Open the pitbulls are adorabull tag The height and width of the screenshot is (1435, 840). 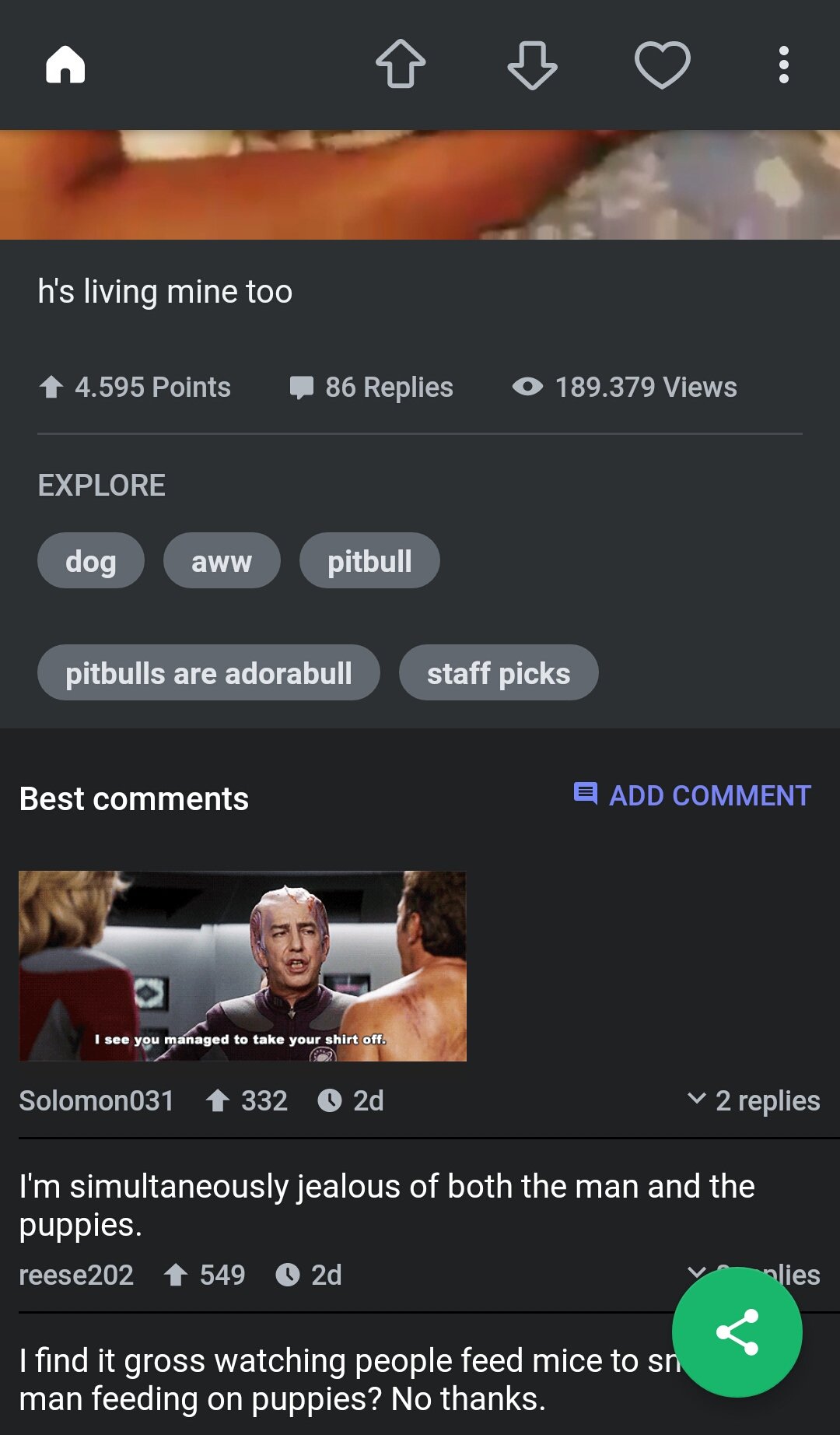pos(208,672)
